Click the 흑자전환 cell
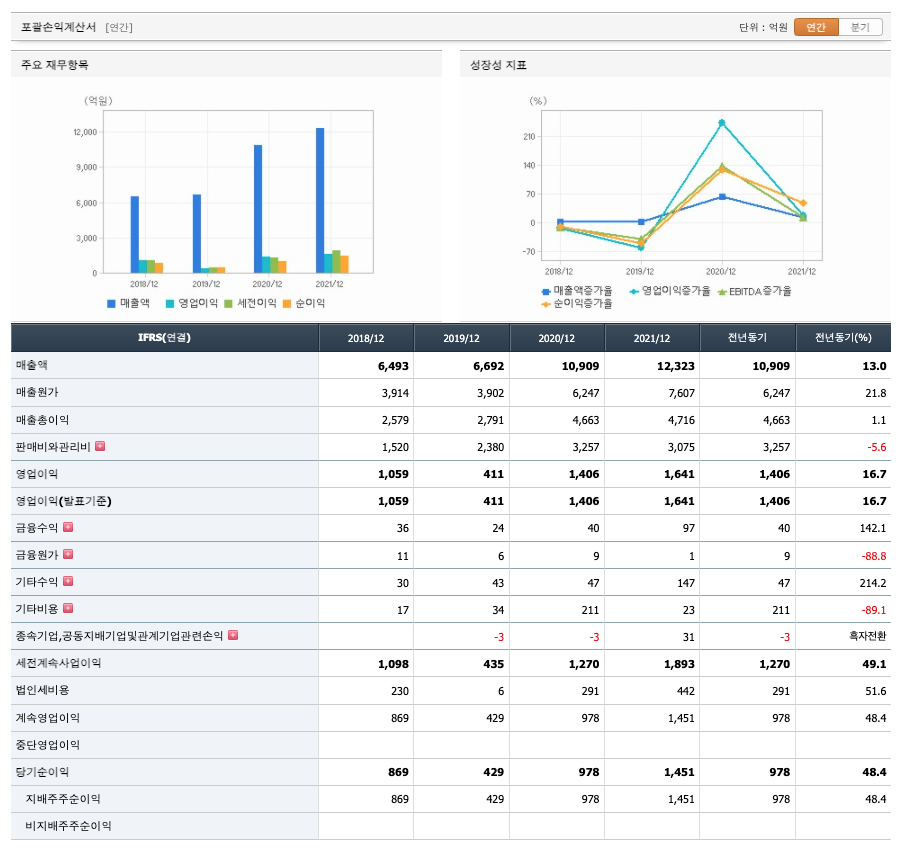901x854 pixels. click(x=868, y=636)
